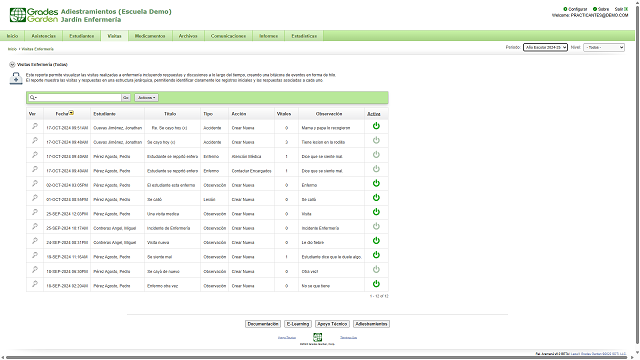Open the search column selector magnifier
This screenshot has width=640, height=360.
[33, 98]
